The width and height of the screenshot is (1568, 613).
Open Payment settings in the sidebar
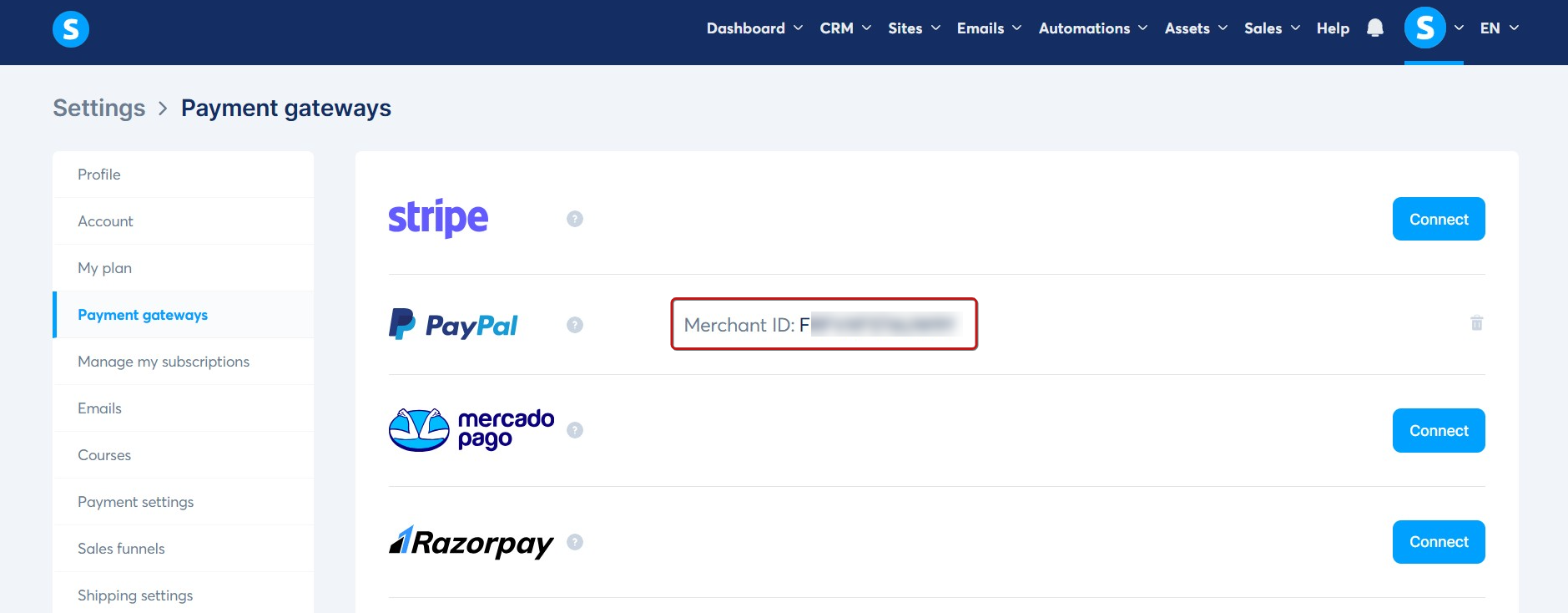(x=183, y=502)
